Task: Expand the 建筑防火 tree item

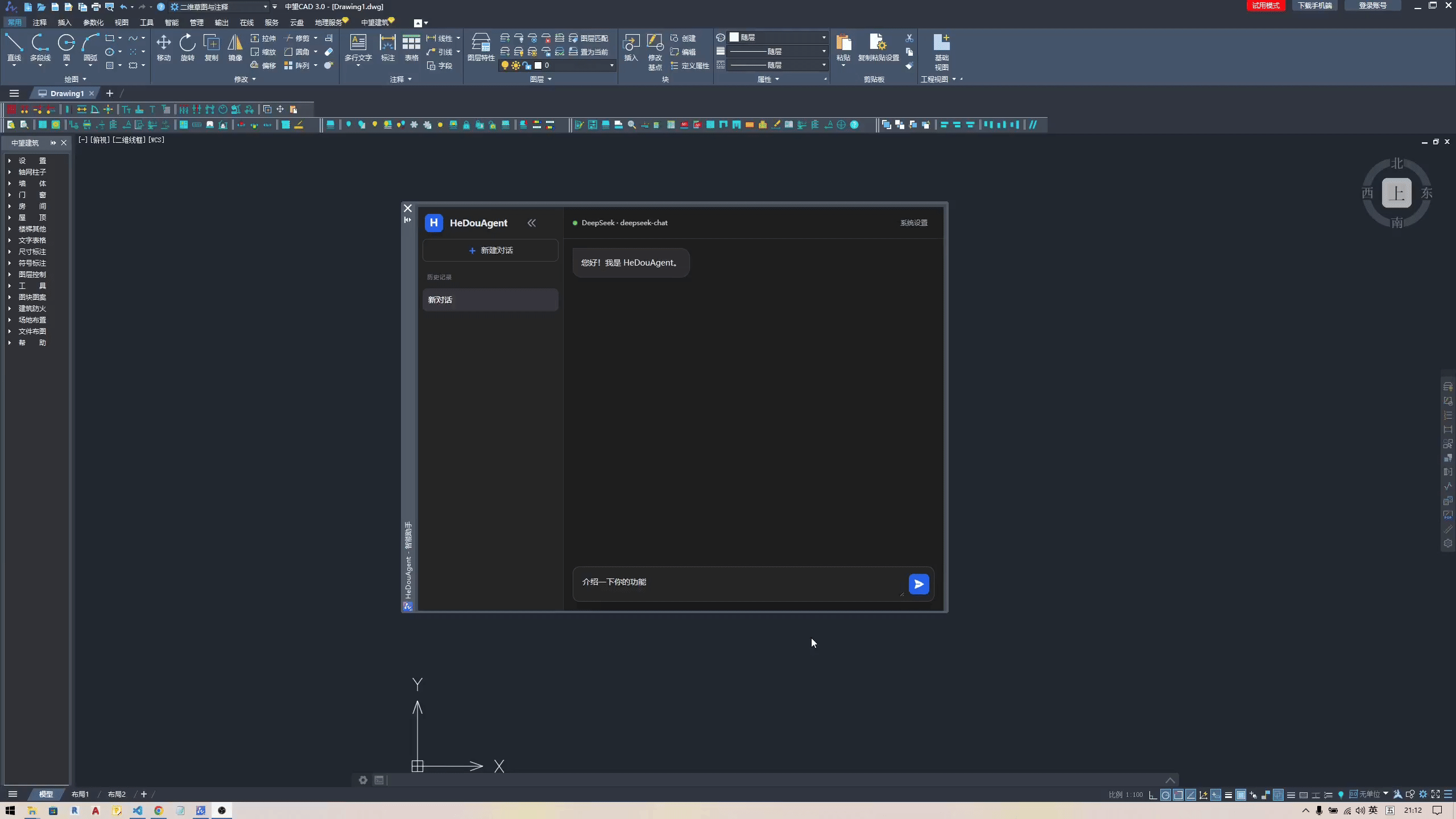Action: click(x=10, y=308)
